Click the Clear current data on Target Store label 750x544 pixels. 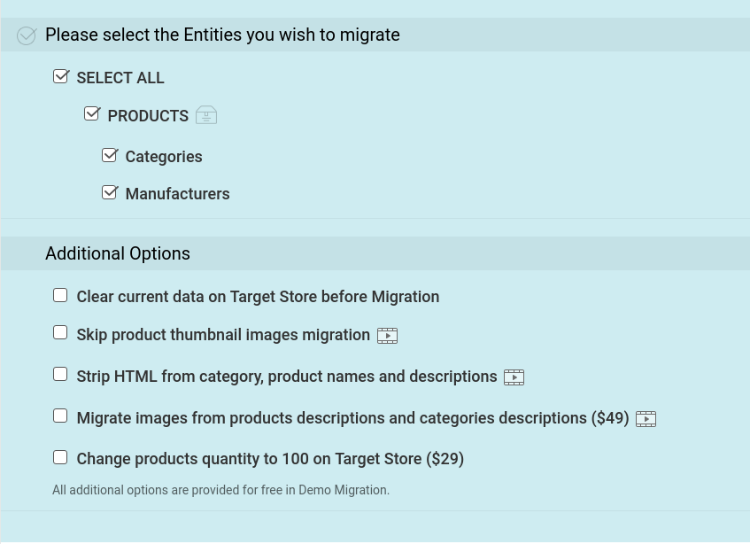click(x=258, y=297)
